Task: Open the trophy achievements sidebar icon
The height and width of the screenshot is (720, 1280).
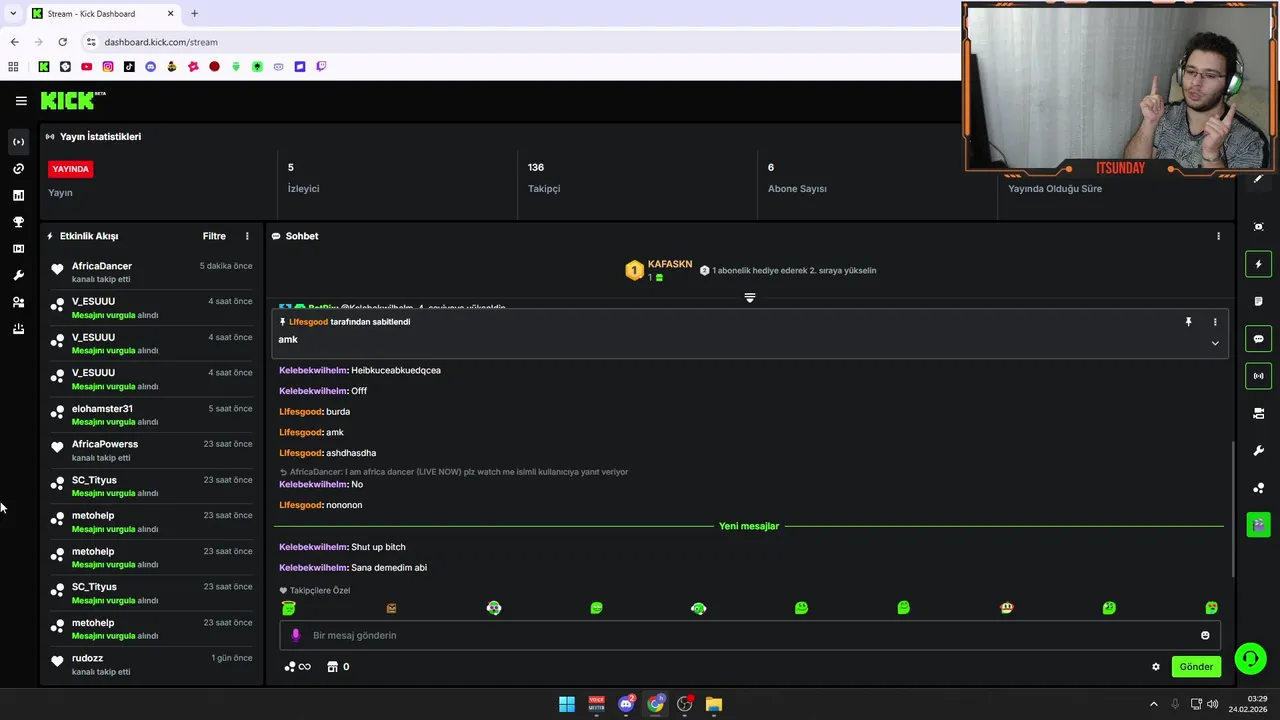Action: pos(18,222)
